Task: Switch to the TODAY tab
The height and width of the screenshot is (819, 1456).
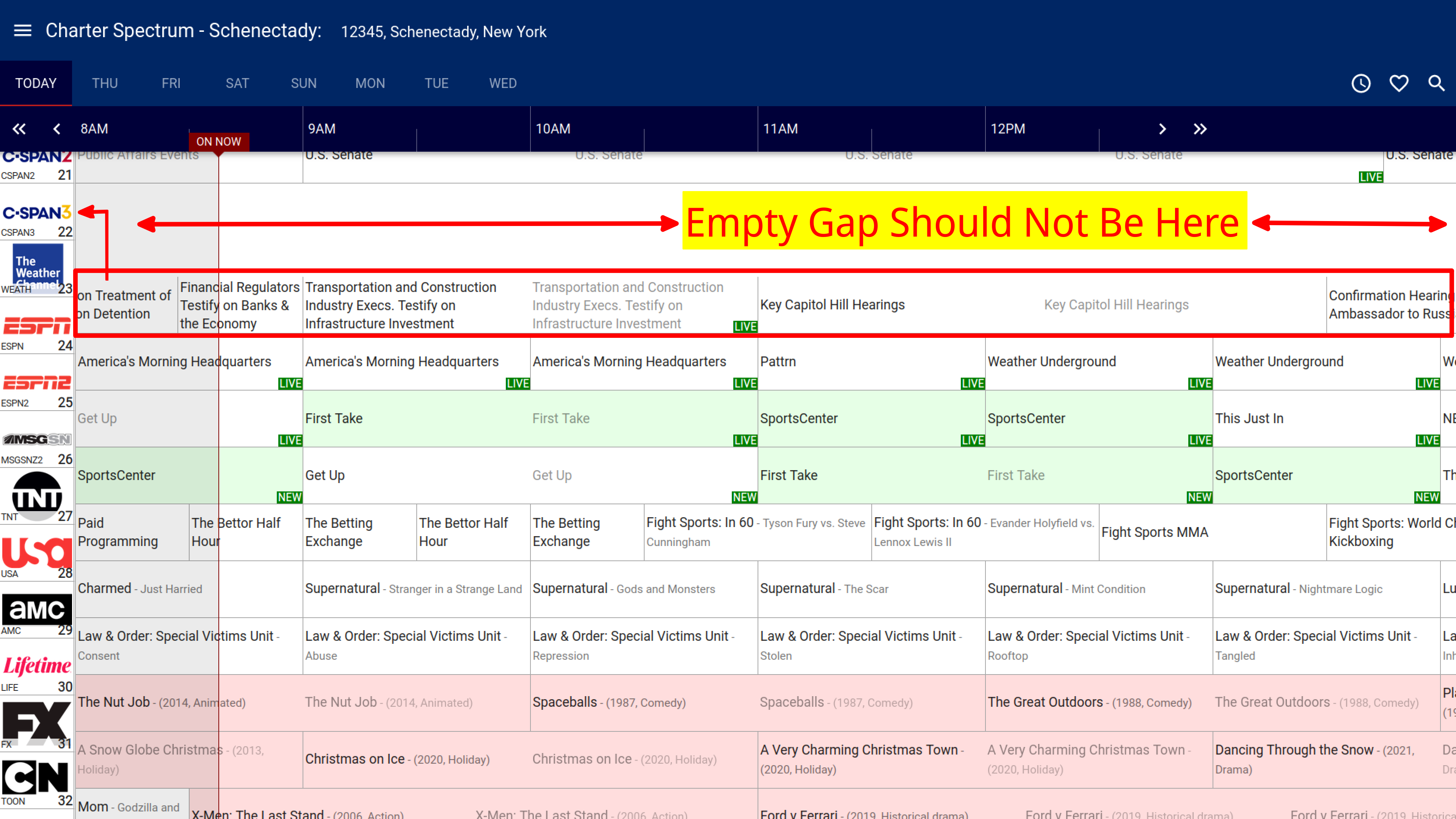Action: [x=36, y=83]
